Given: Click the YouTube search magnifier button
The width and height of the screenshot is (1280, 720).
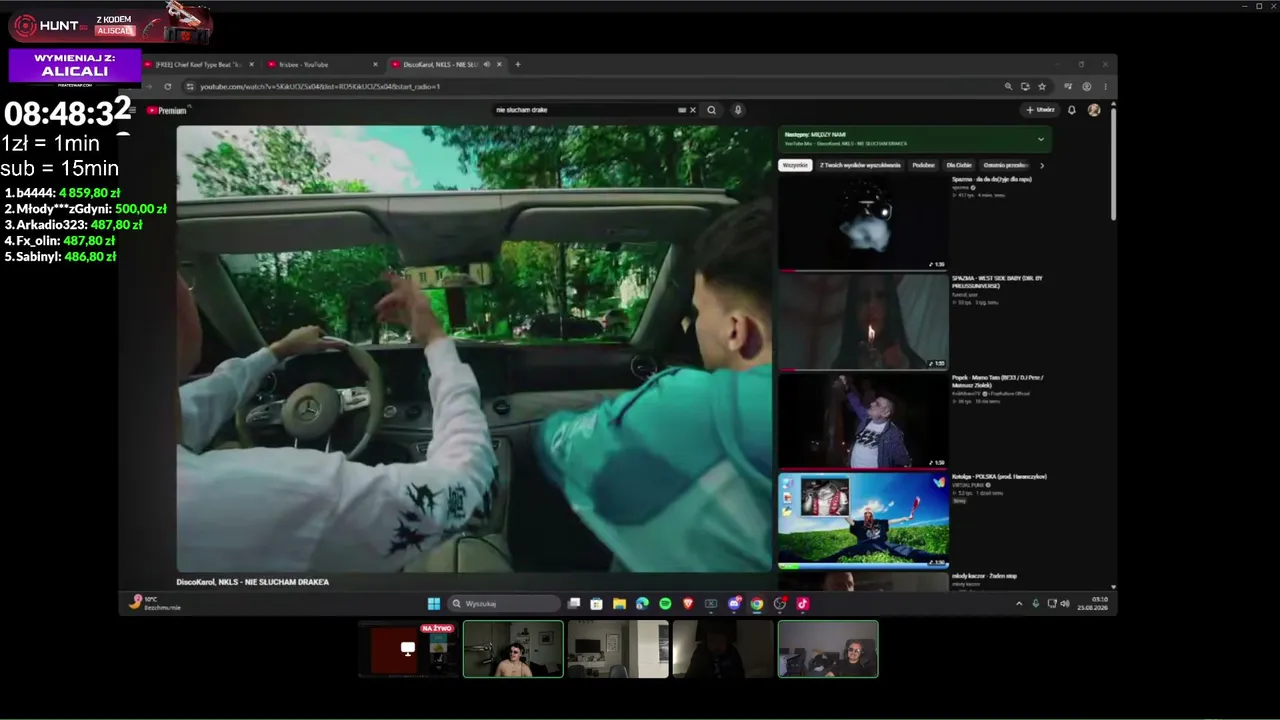Looking at the screenshot, I should click(x=711, y=110).
